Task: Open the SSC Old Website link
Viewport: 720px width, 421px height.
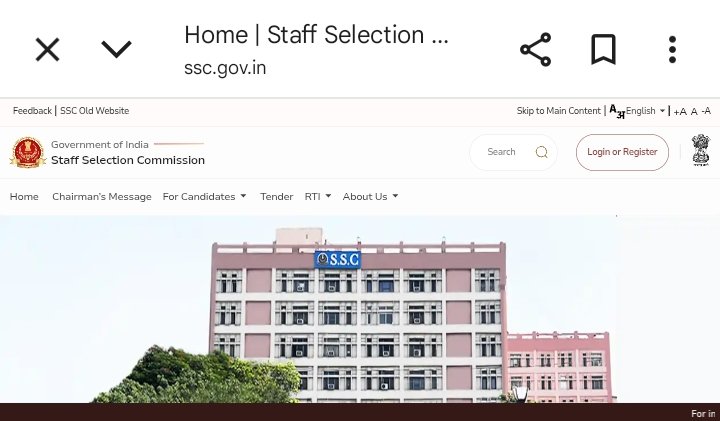Action: [x=95, y=111]
